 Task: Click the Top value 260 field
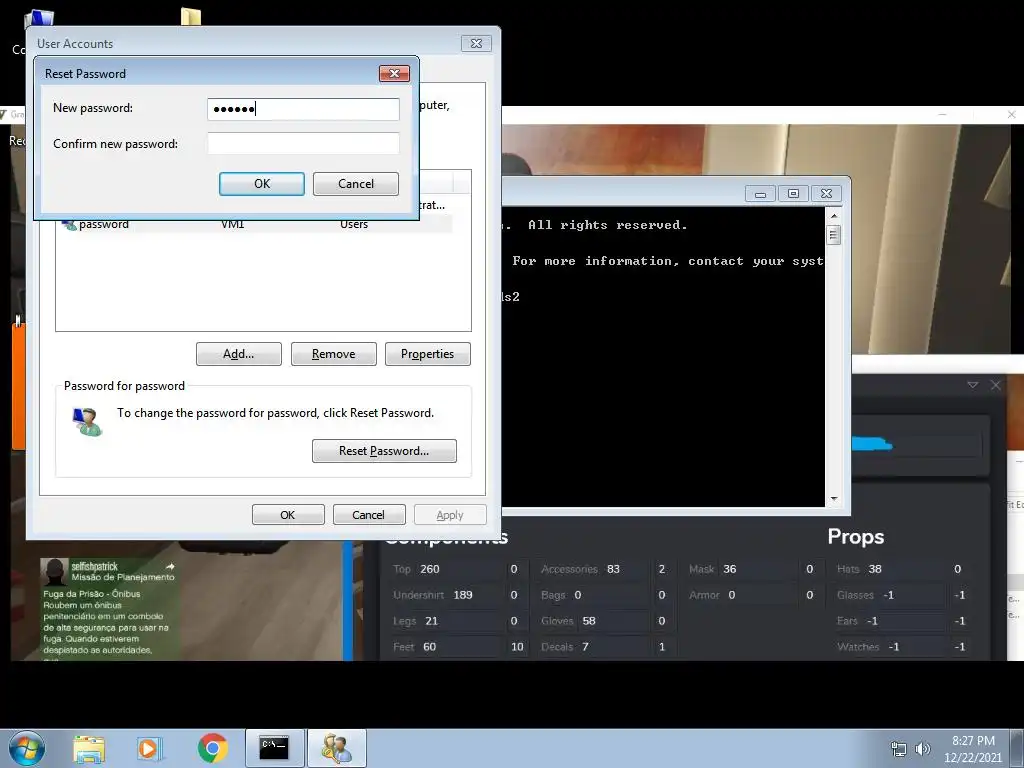click(460, 569)
